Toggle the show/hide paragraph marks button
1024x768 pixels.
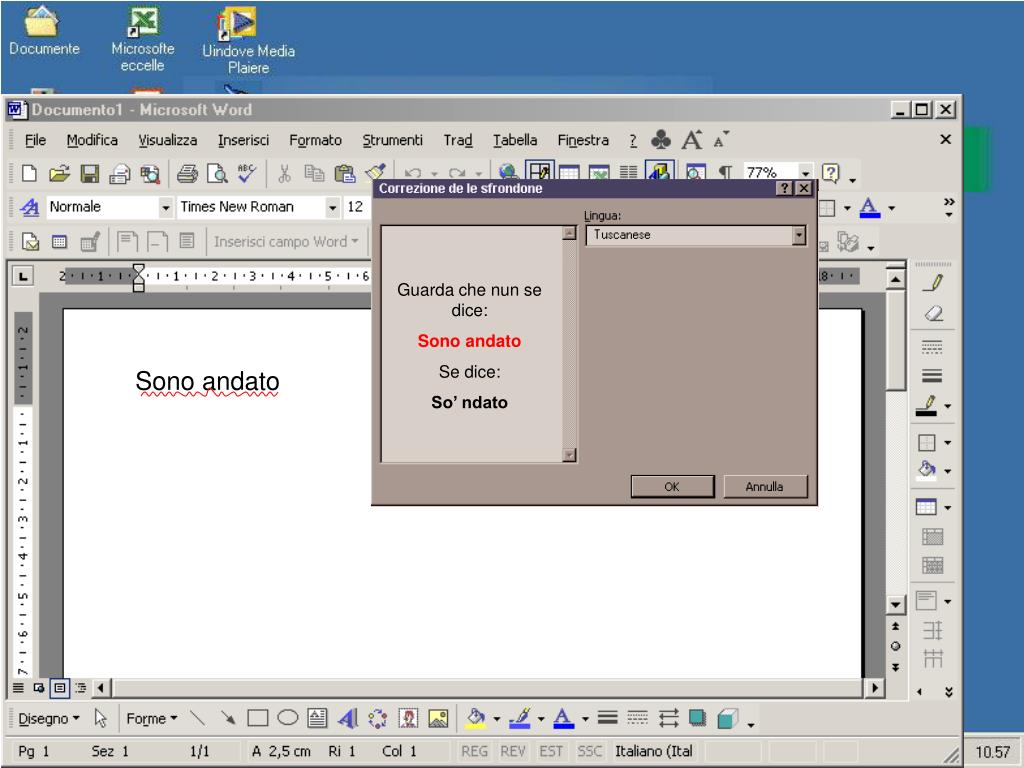(725, 173)
